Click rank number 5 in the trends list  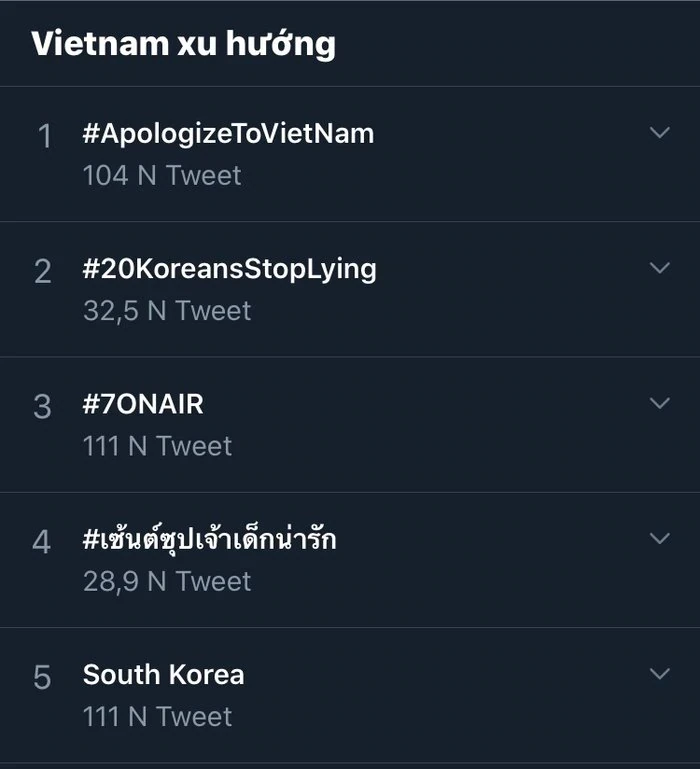(43, 677)
